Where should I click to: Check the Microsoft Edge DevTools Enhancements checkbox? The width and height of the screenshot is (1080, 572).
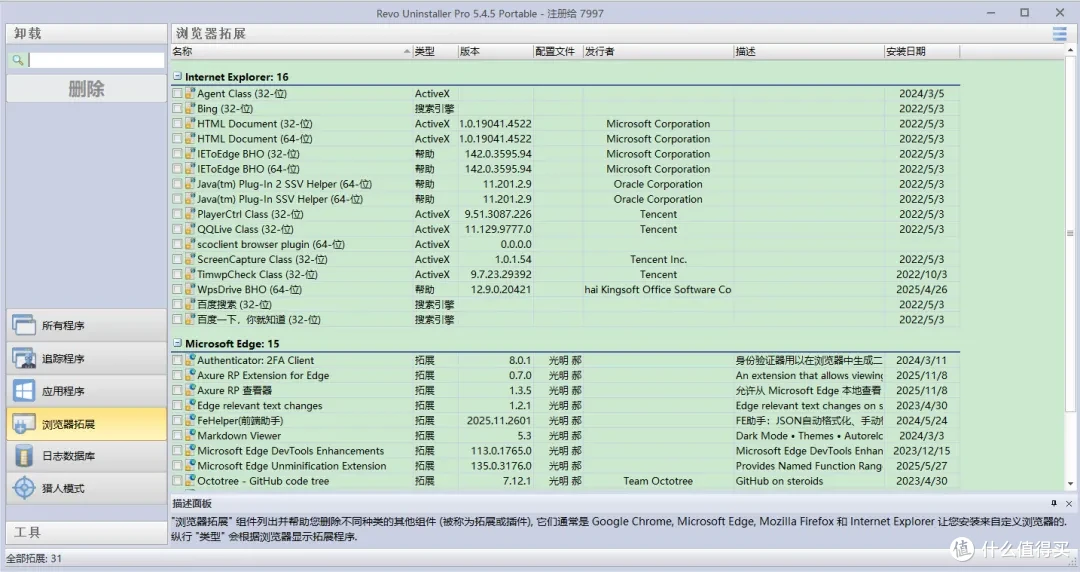coord(178,451)
